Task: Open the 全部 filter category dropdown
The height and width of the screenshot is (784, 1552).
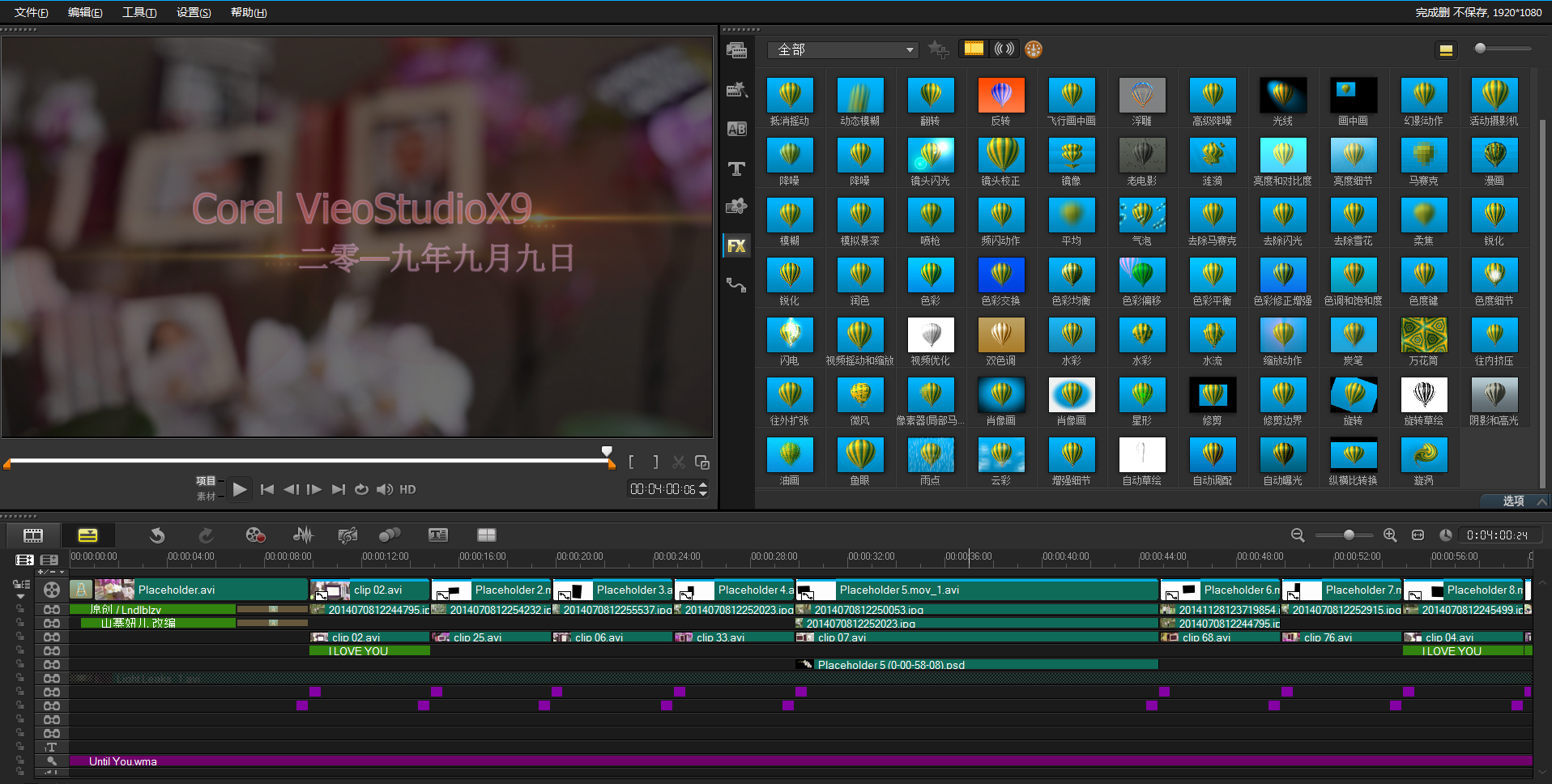Action: [x=843, y=50]
